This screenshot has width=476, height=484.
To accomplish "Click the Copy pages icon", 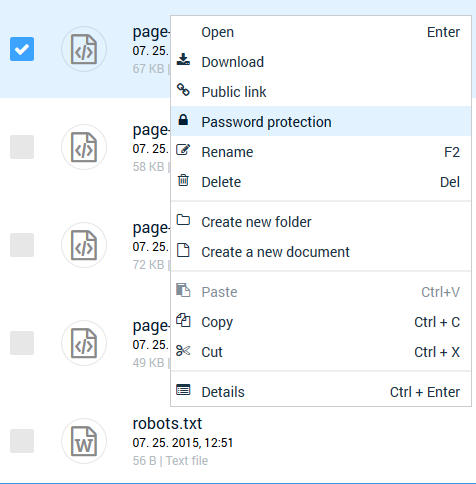I will pyautogui.click(x=183, y=321).
